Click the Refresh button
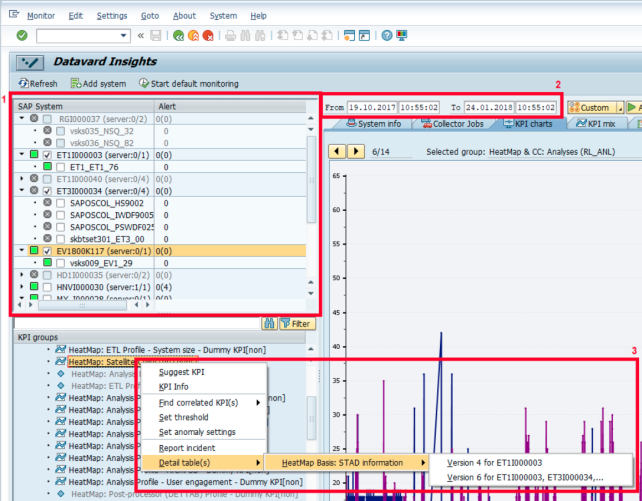Viewport: 642px width, 501px height. [x=38, y=84]
